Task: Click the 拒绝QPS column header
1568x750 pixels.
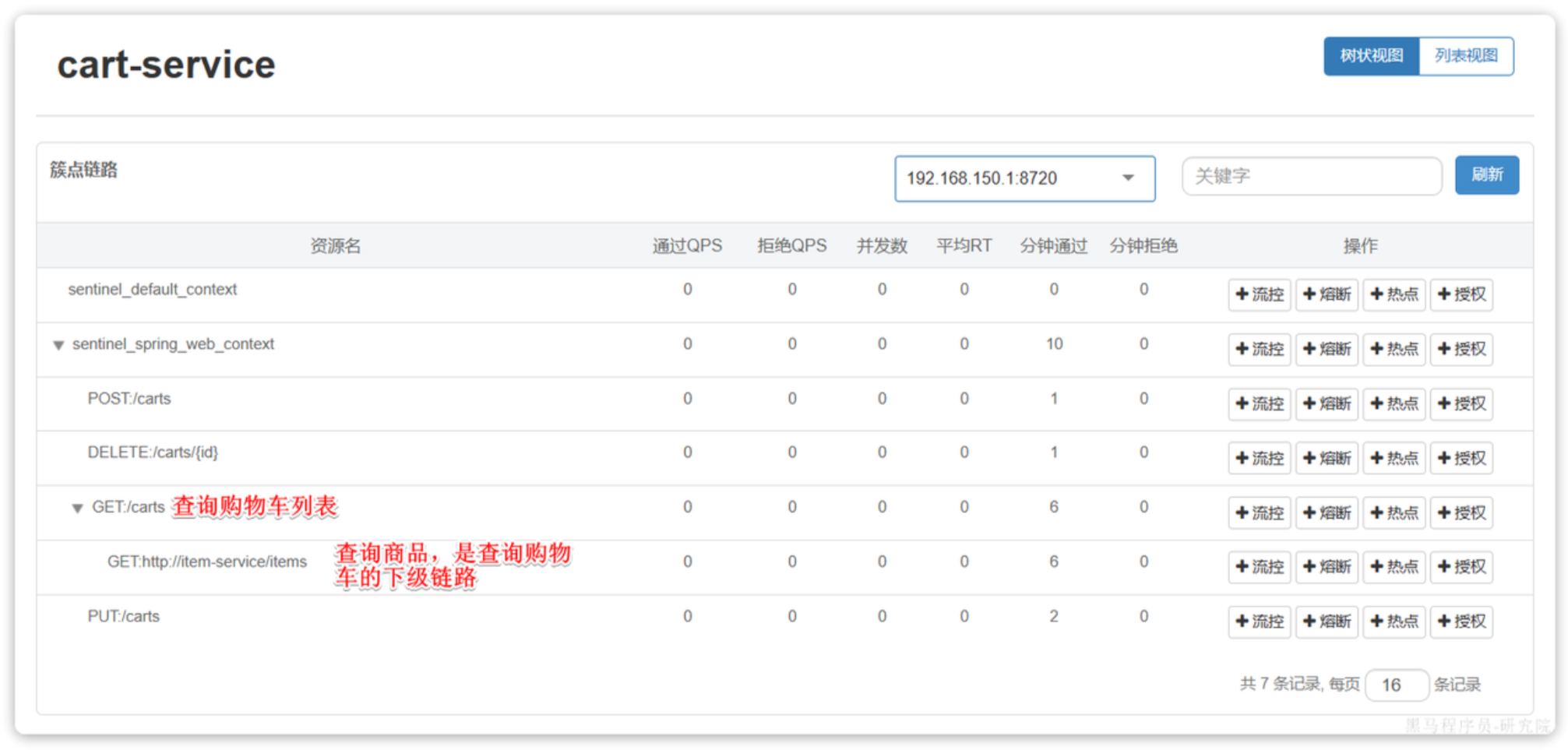Action: 791,246
